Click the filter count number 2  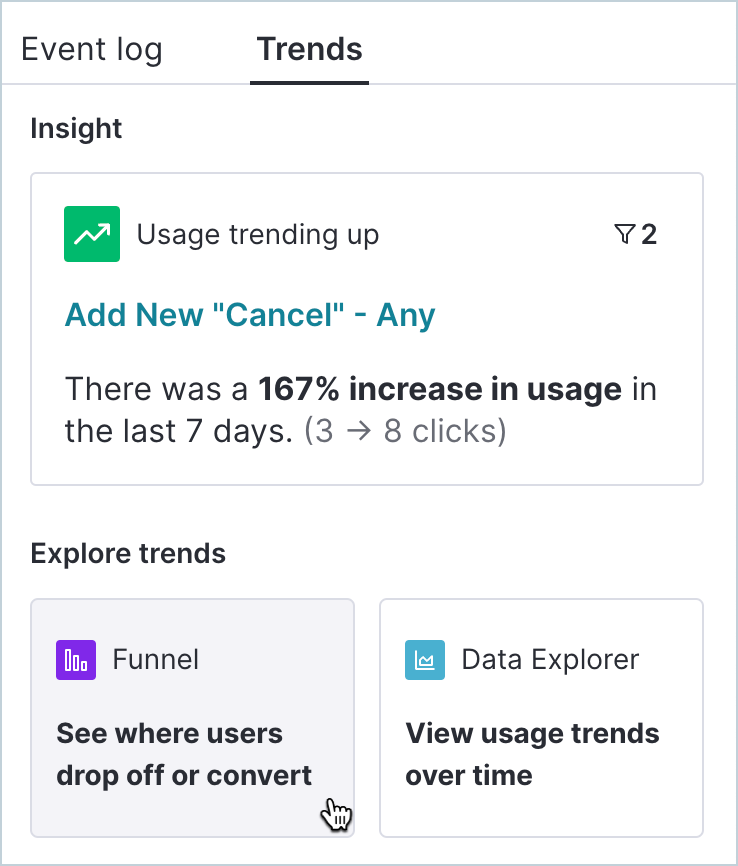click(649, 234)
